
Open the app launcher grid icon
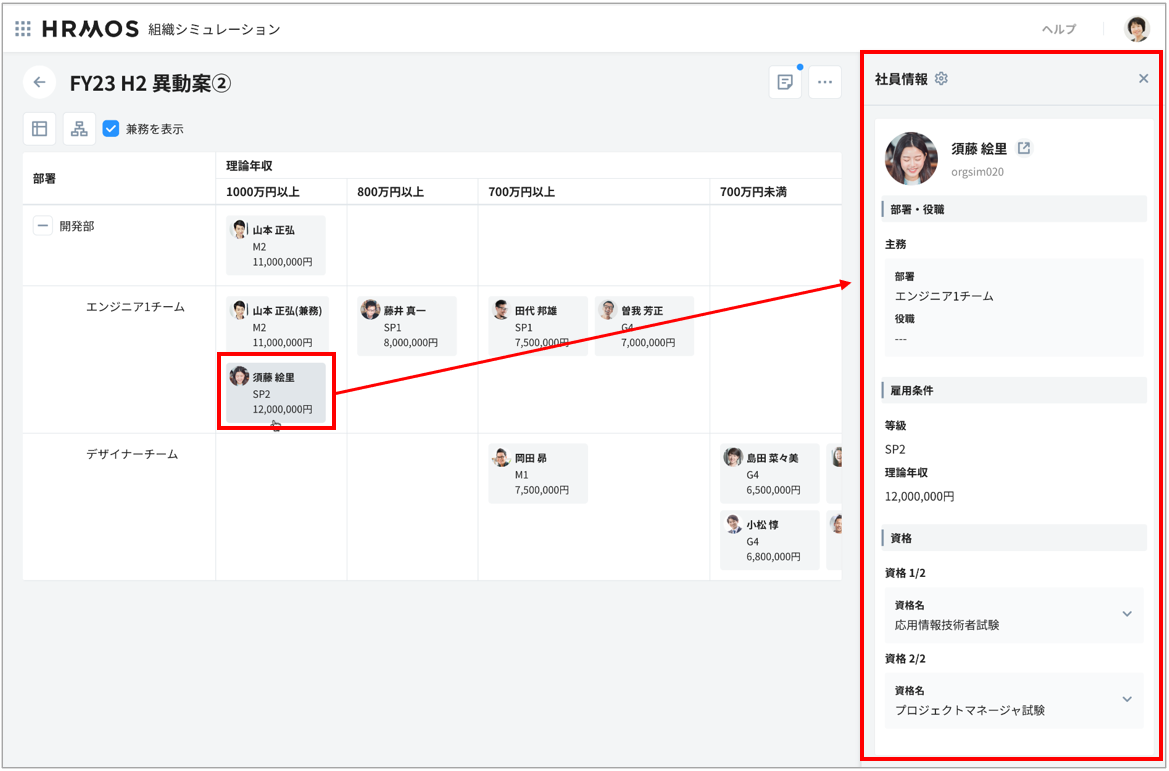coord(23,29)
